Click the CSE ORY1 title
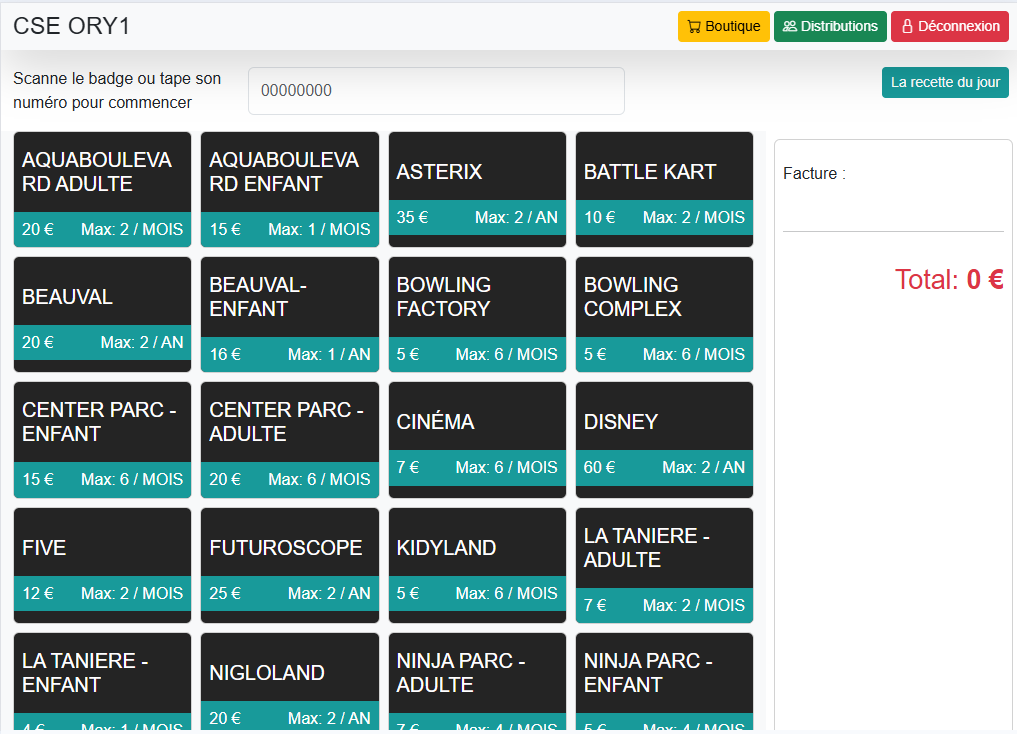 [71, 26]
